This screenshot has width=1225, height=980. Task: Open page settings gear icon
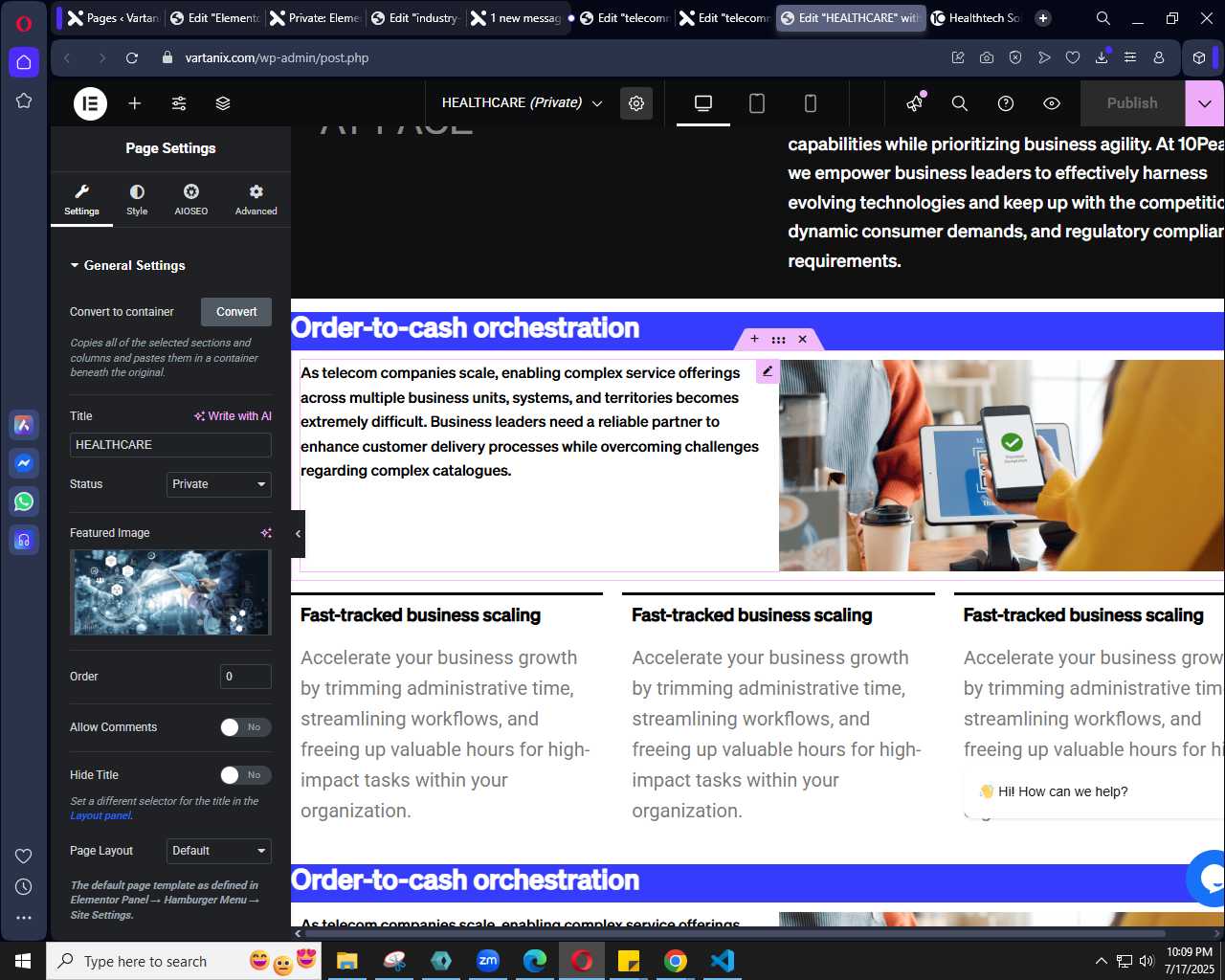[x=636, y=103]
